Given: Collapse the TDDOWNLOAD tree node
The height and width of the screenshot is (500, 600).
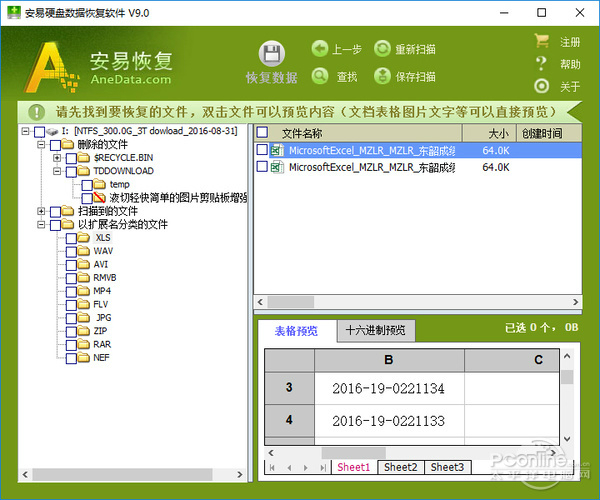Looking at the screenshot, I should coord(57,171).
